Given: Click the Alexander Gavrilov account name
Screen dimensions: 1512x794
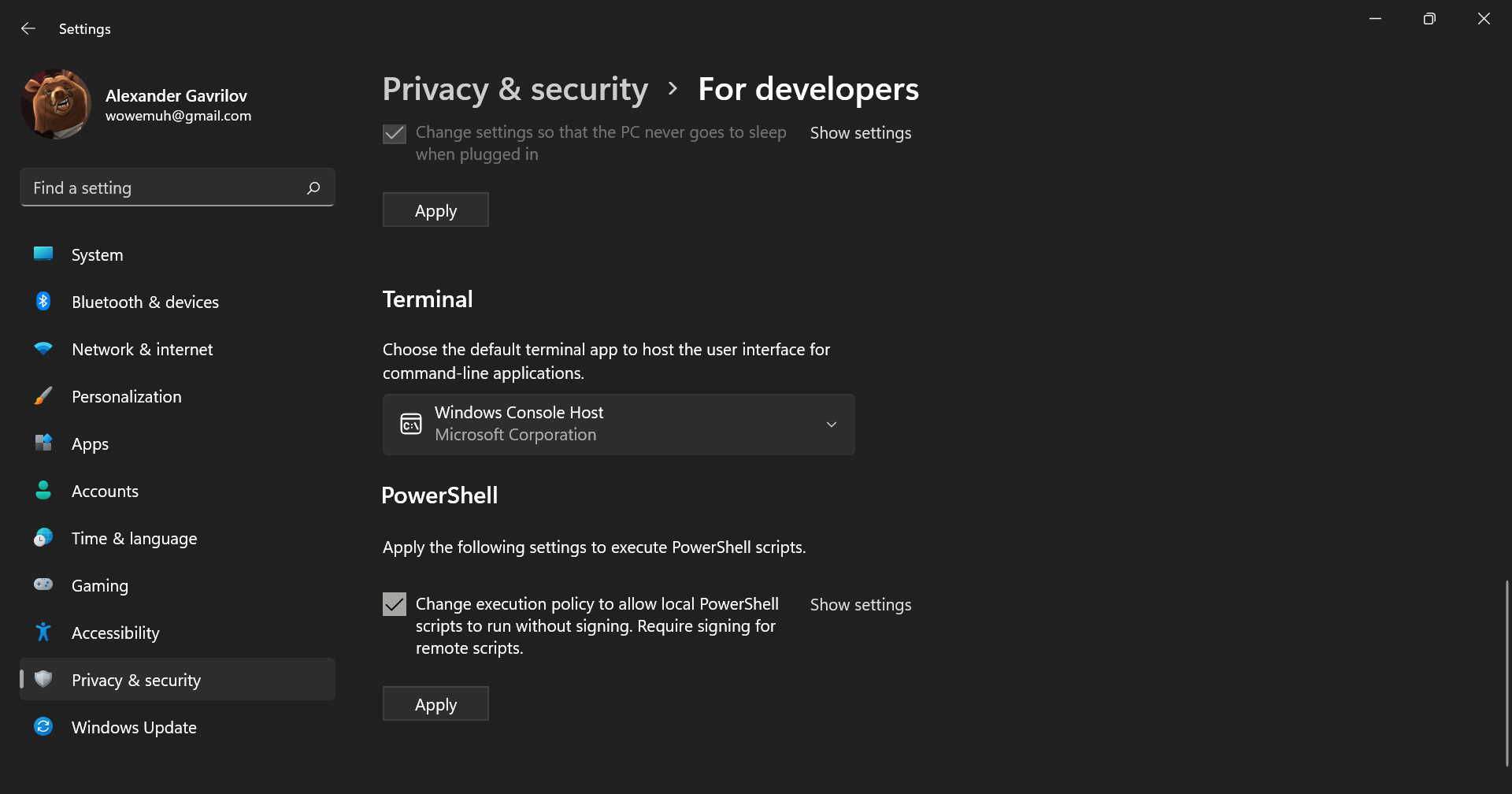Looking at the screenshot, I should (176, 95).
